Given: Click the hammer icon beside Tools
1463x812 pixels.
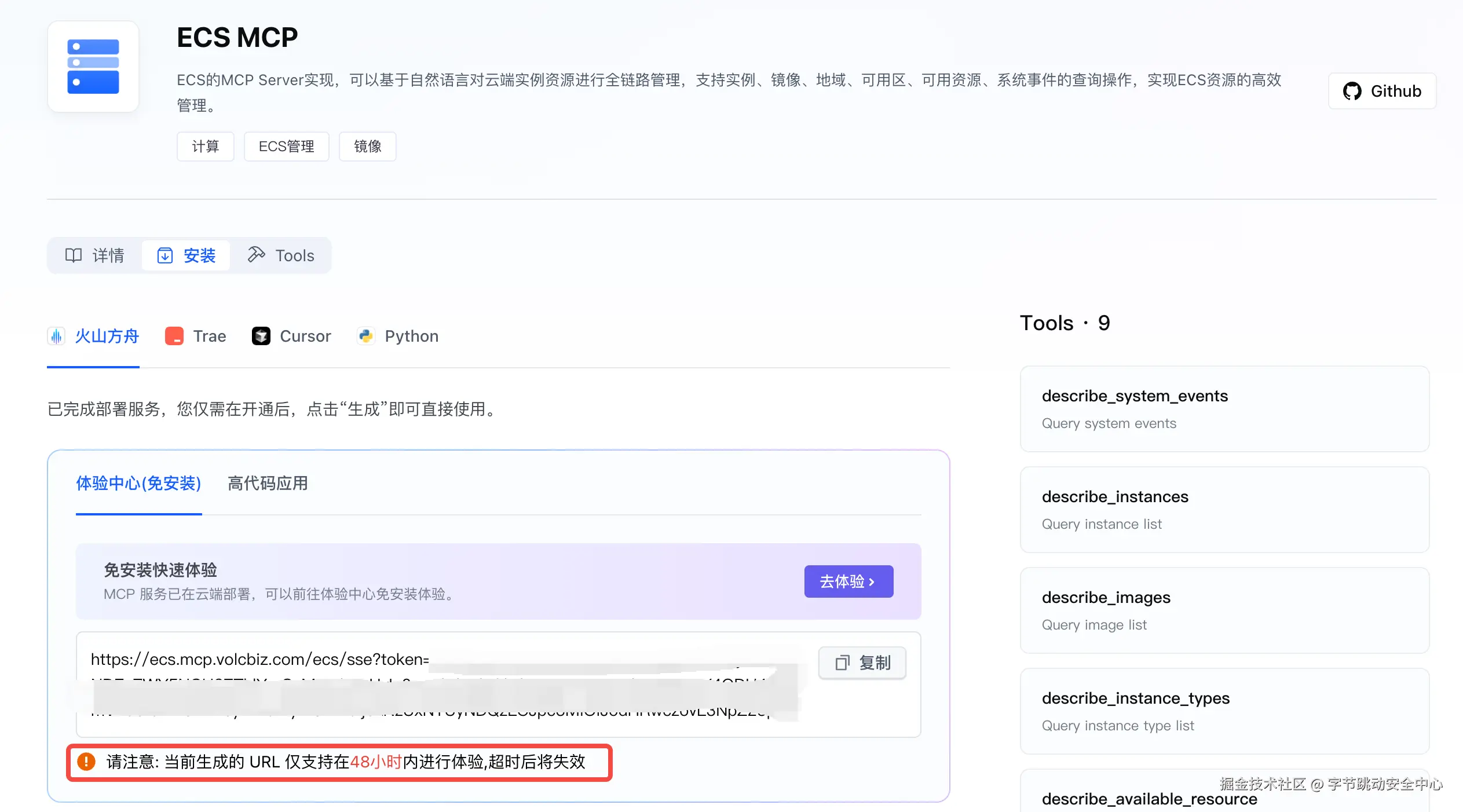Looking at the screenshot, I should pyautogui.click(x=256, y=254).
